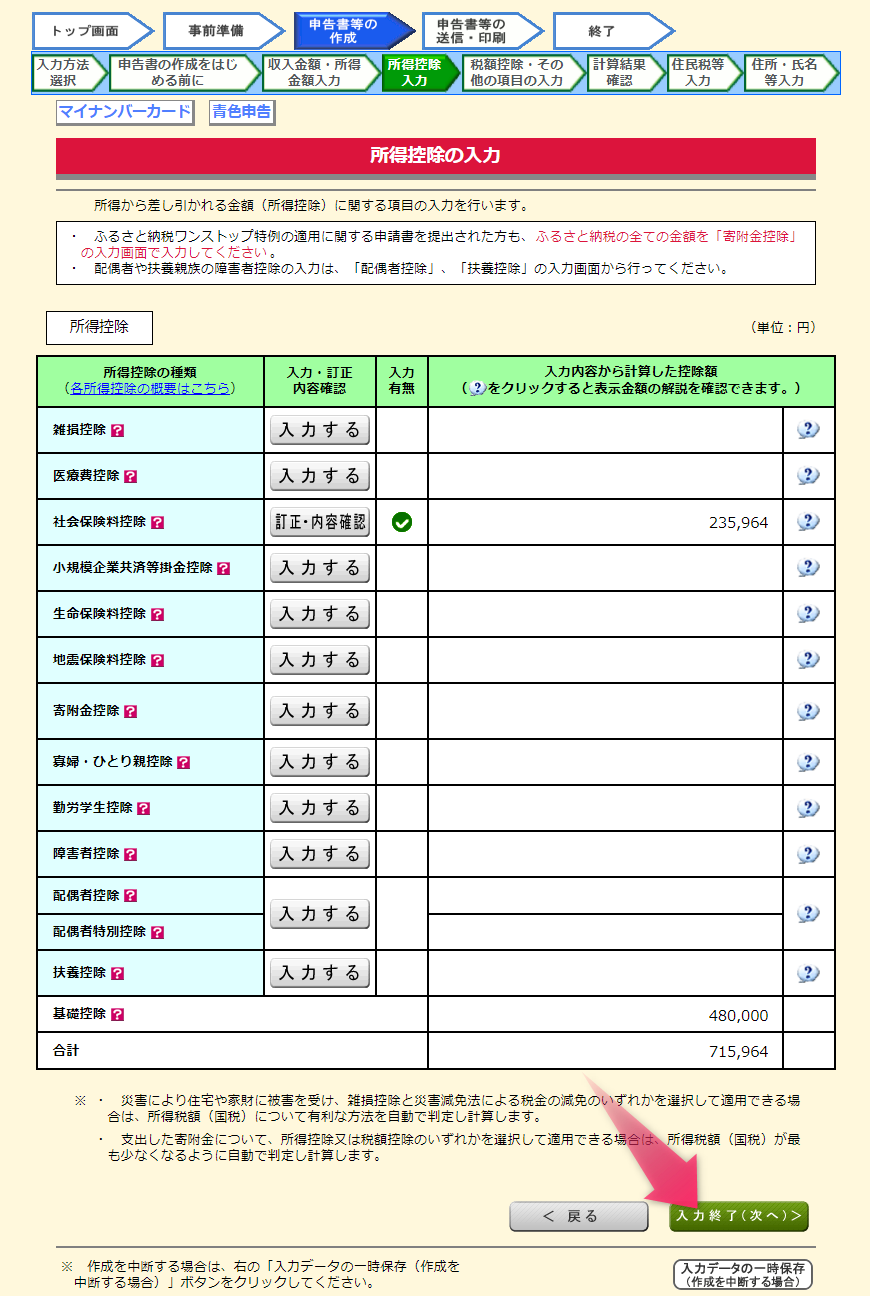Screen dimensions: 870x1296
Task: Click the blue explanation bubble in 雑損控除 row
Action: (x=808, y=430)
